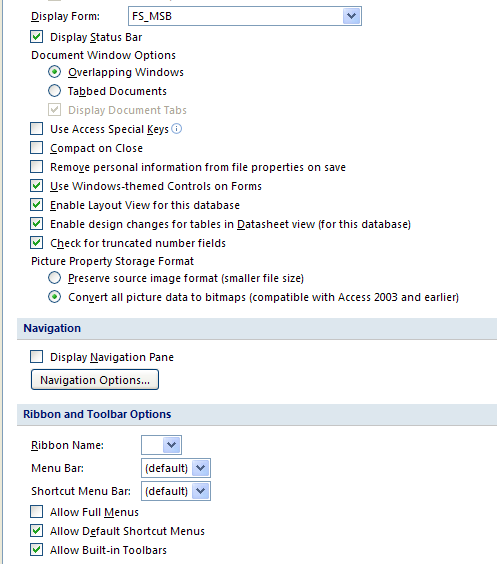This screenshot has height=564, width=497.
Task: Select Overlapping Windows radio button
Action: click(x=54, y=72)
